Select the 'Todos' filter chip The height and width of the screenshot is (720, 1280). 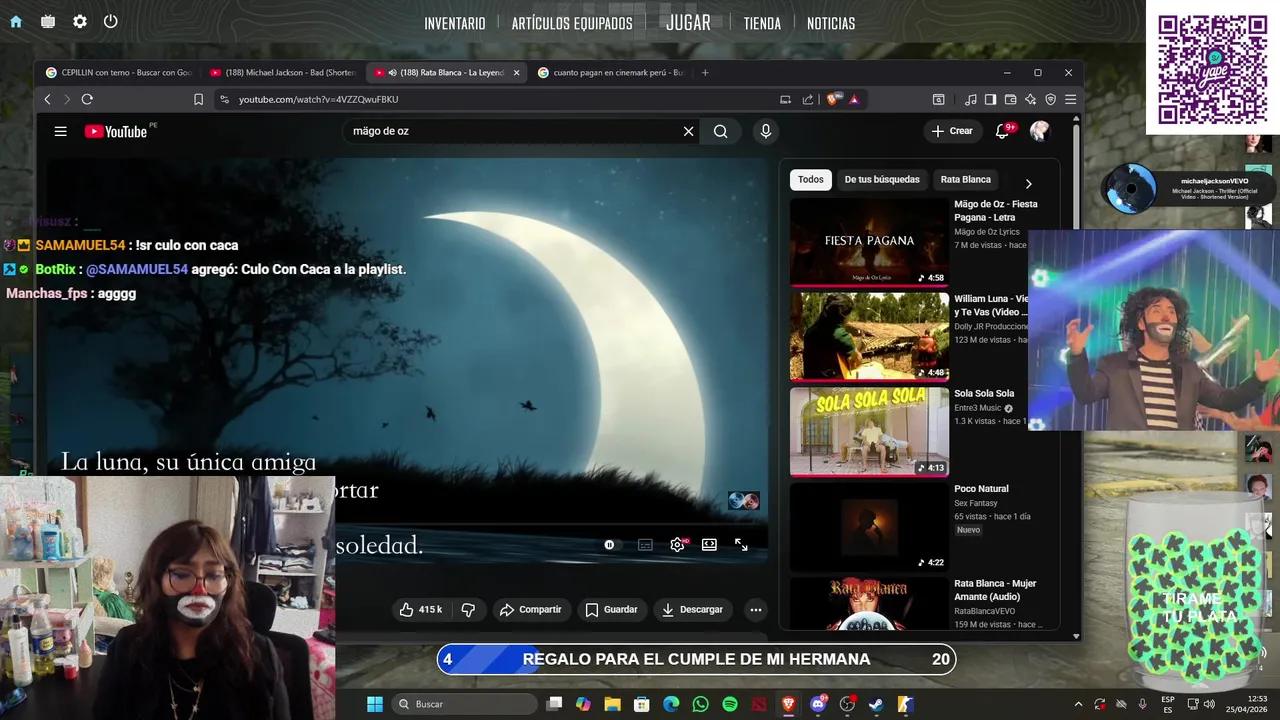pyautogui.click(x=811, y=180)
